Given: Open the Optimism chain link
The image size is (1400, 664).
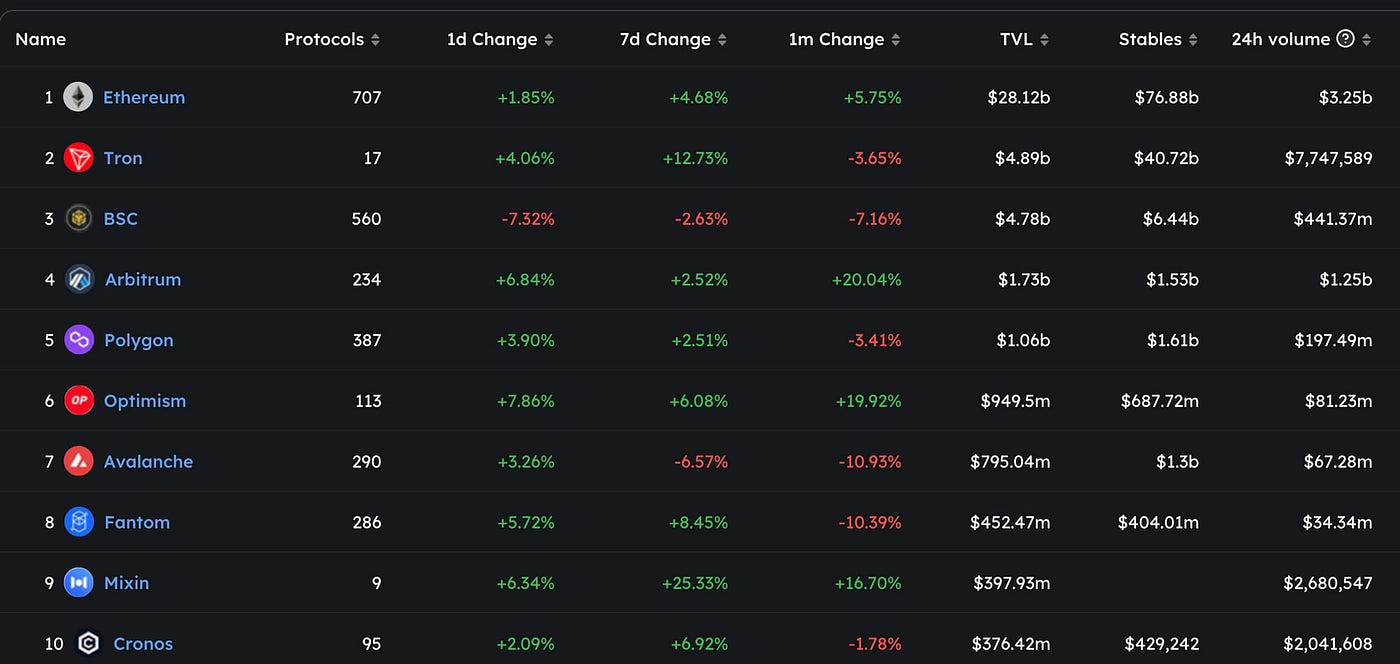Looking at the screenshot, I should coord(145,400).
